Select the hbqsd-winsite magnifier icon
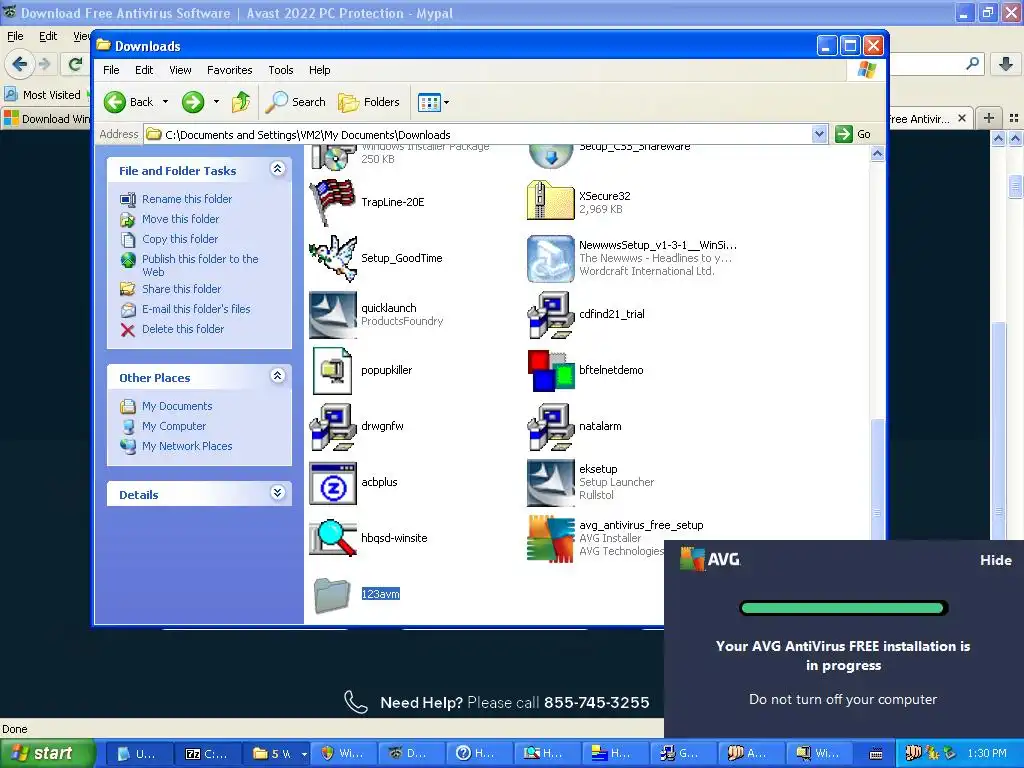The image size is (1024, 768). [x=333, y=538]
